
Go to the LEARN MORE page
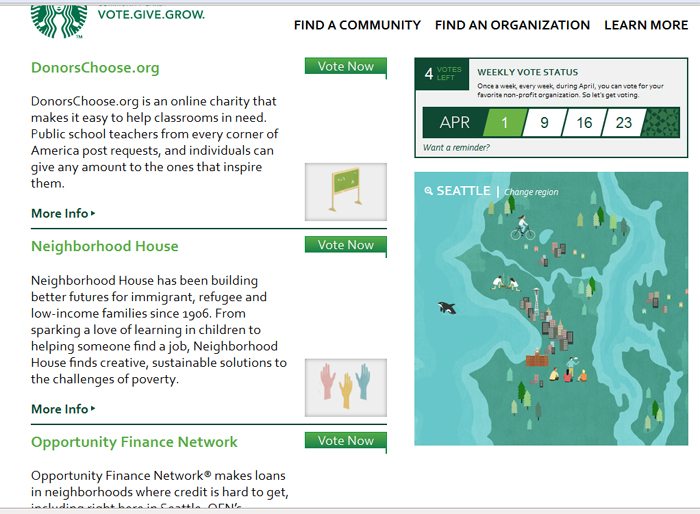point(646,25)
